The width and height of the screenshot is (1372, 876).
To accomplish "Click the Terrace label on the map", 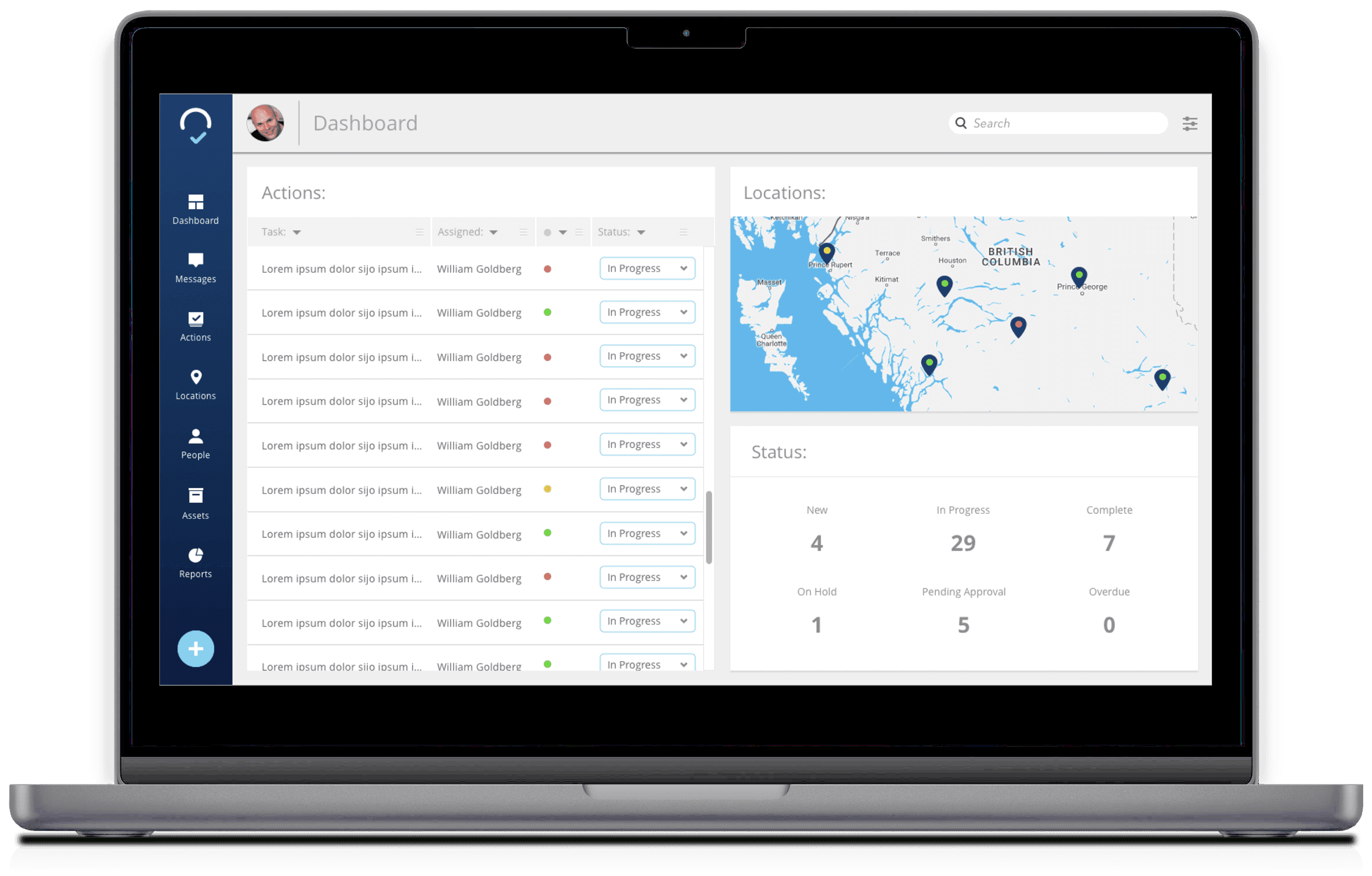I will pos(887,253).
